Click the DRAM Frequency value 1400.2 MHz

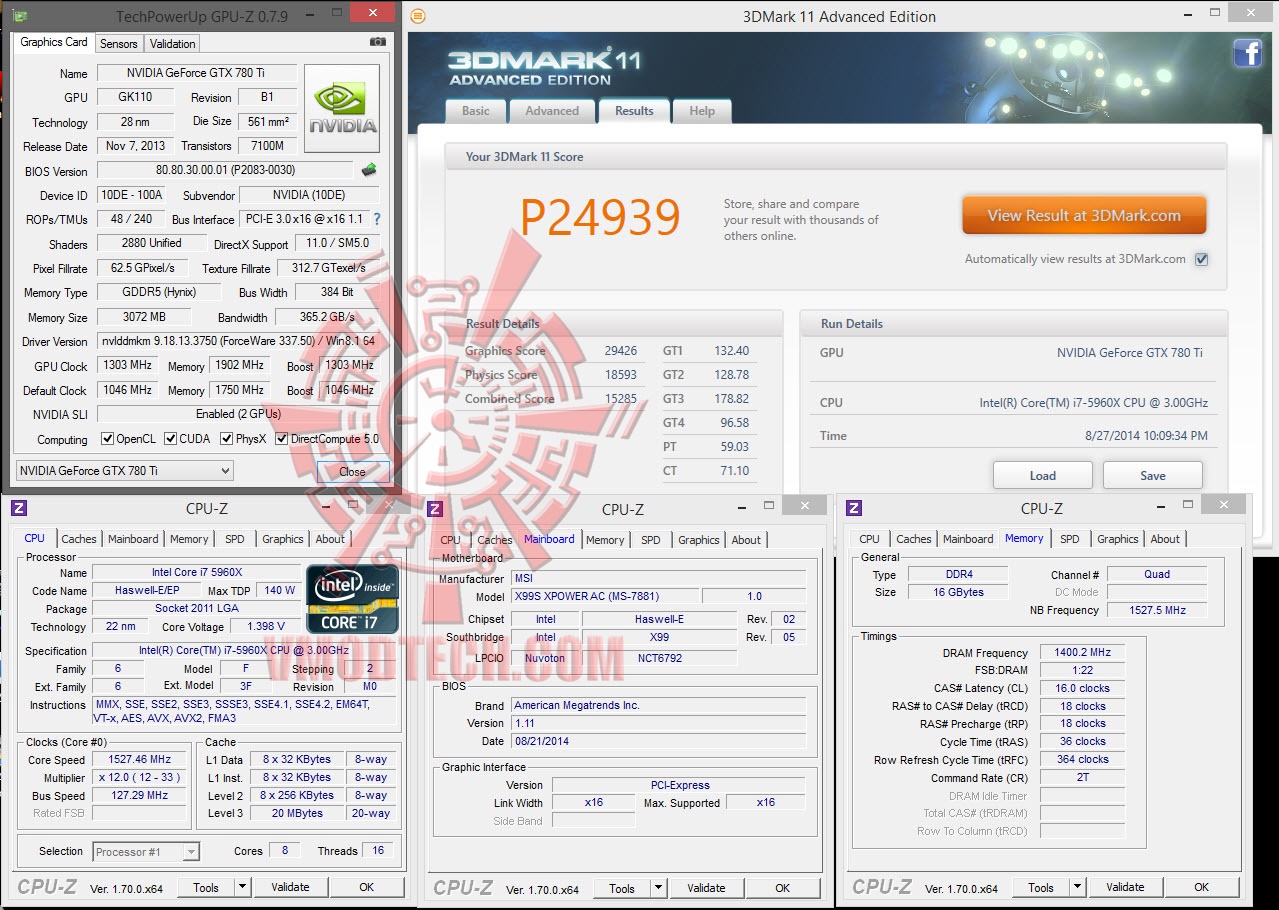pyautogui.click(x=1082, y=653)
